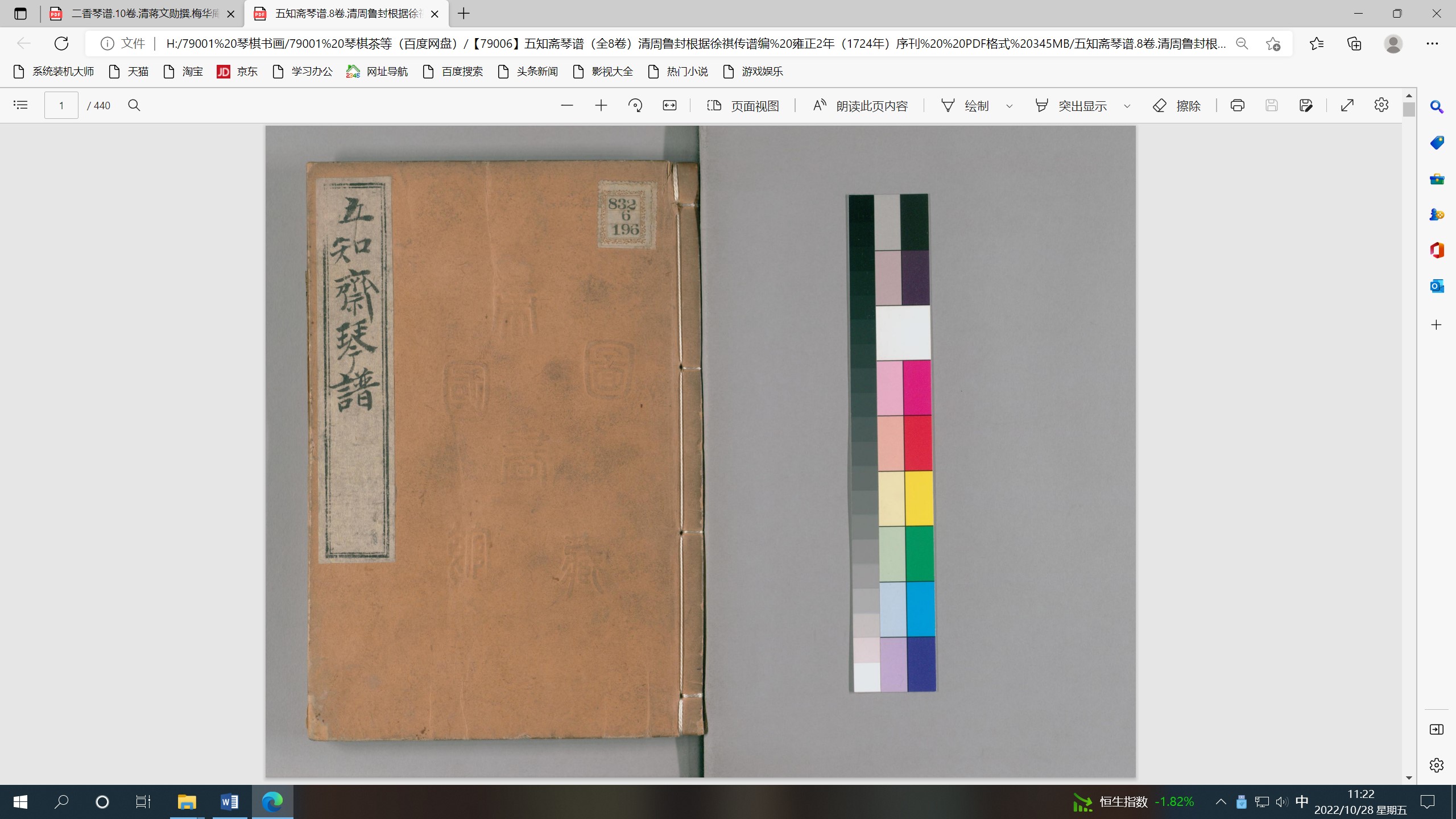
Task: Fit page to width icon
Action: (x=670, y=105)
